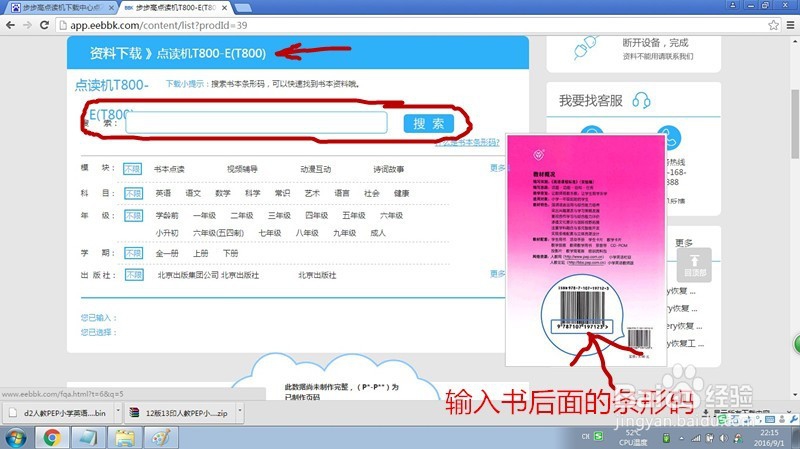Viewport: 800px width, 449px height.
Task: Open the Windows Start button
Action: pos(16,438)
